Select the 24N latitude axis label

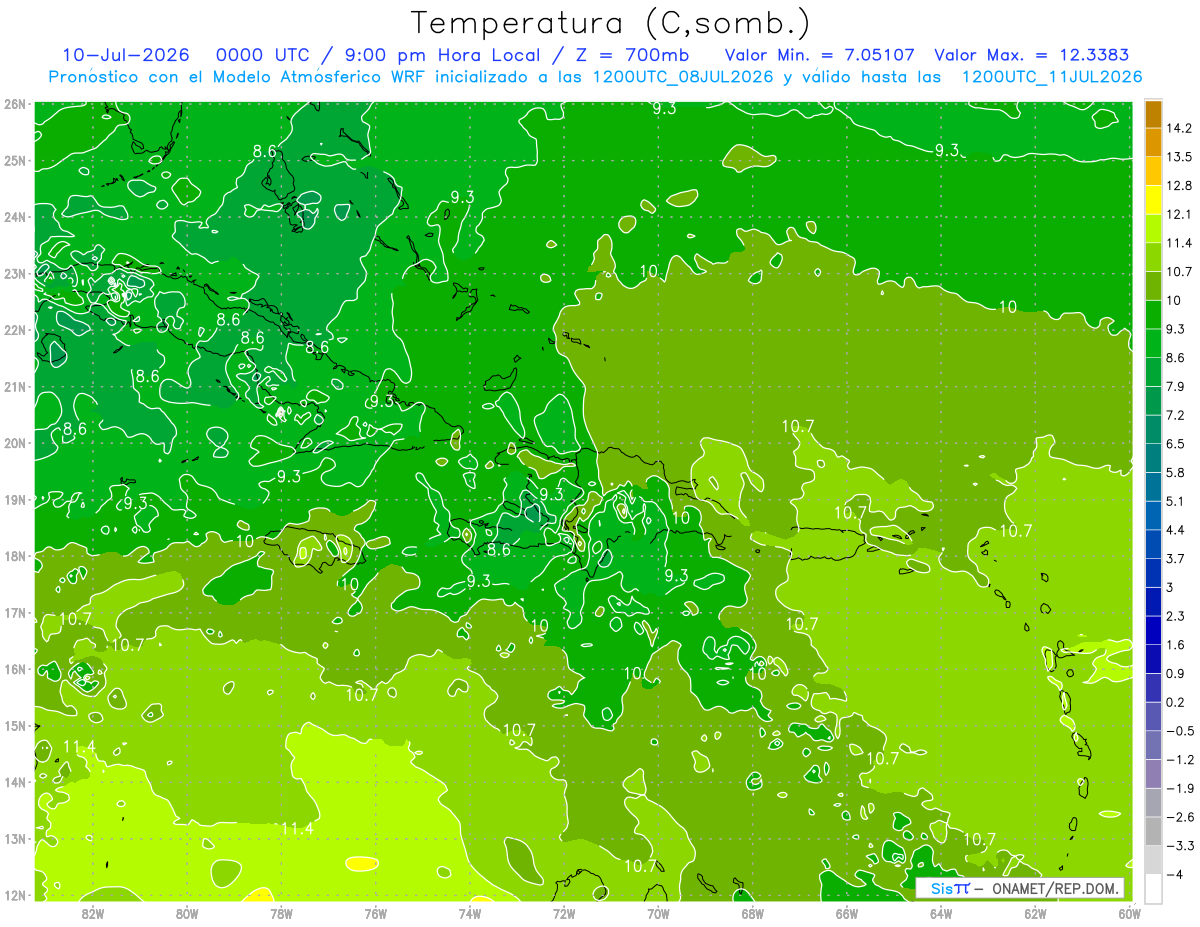[x=14, y=217]
